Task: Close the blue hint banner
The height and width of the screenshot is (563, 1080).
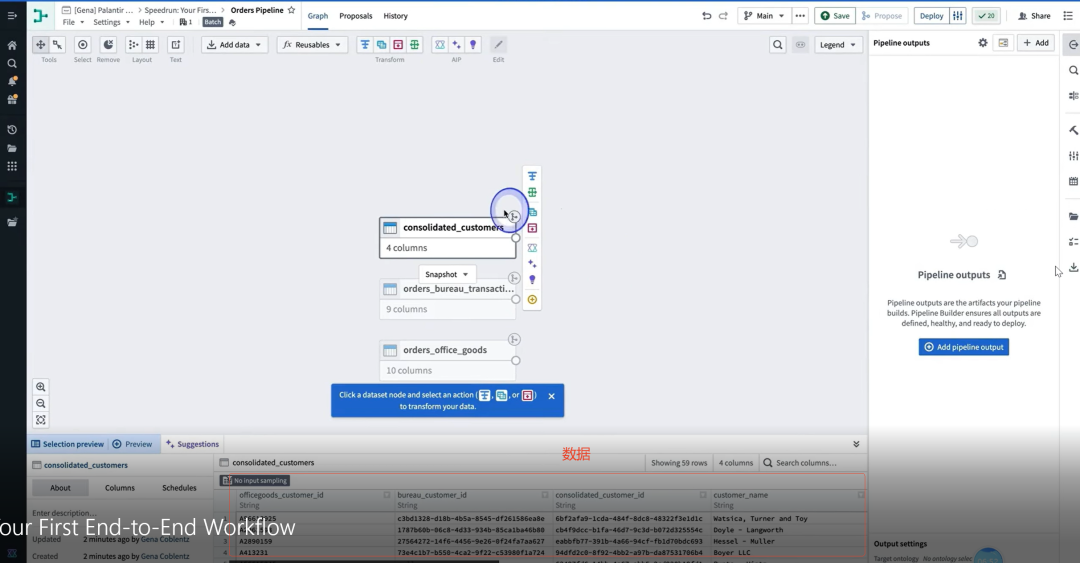Action: tap(551, 396)
